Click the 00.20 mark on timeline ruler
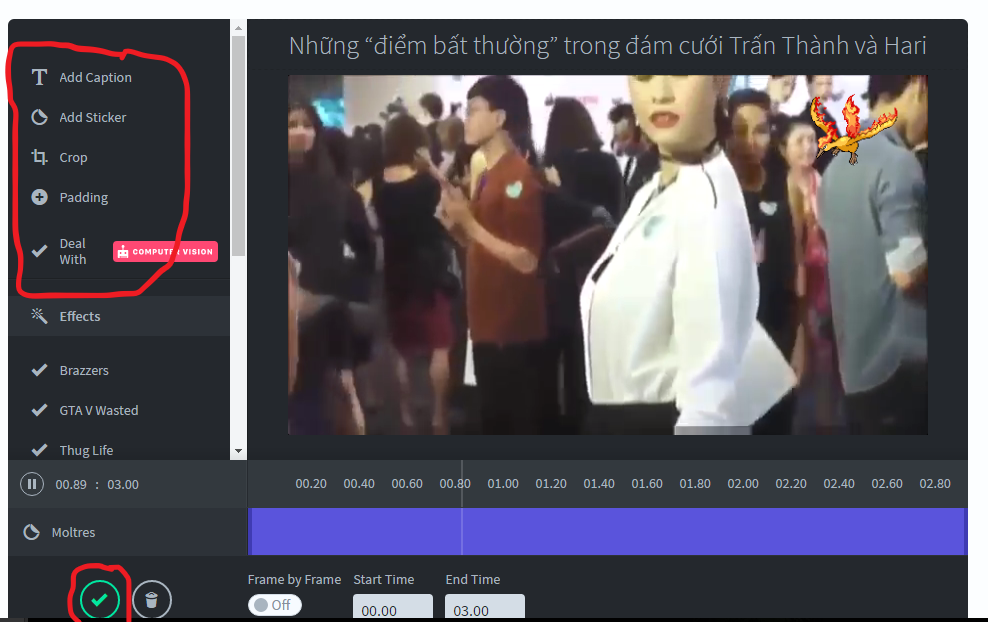 pos(311,483)
